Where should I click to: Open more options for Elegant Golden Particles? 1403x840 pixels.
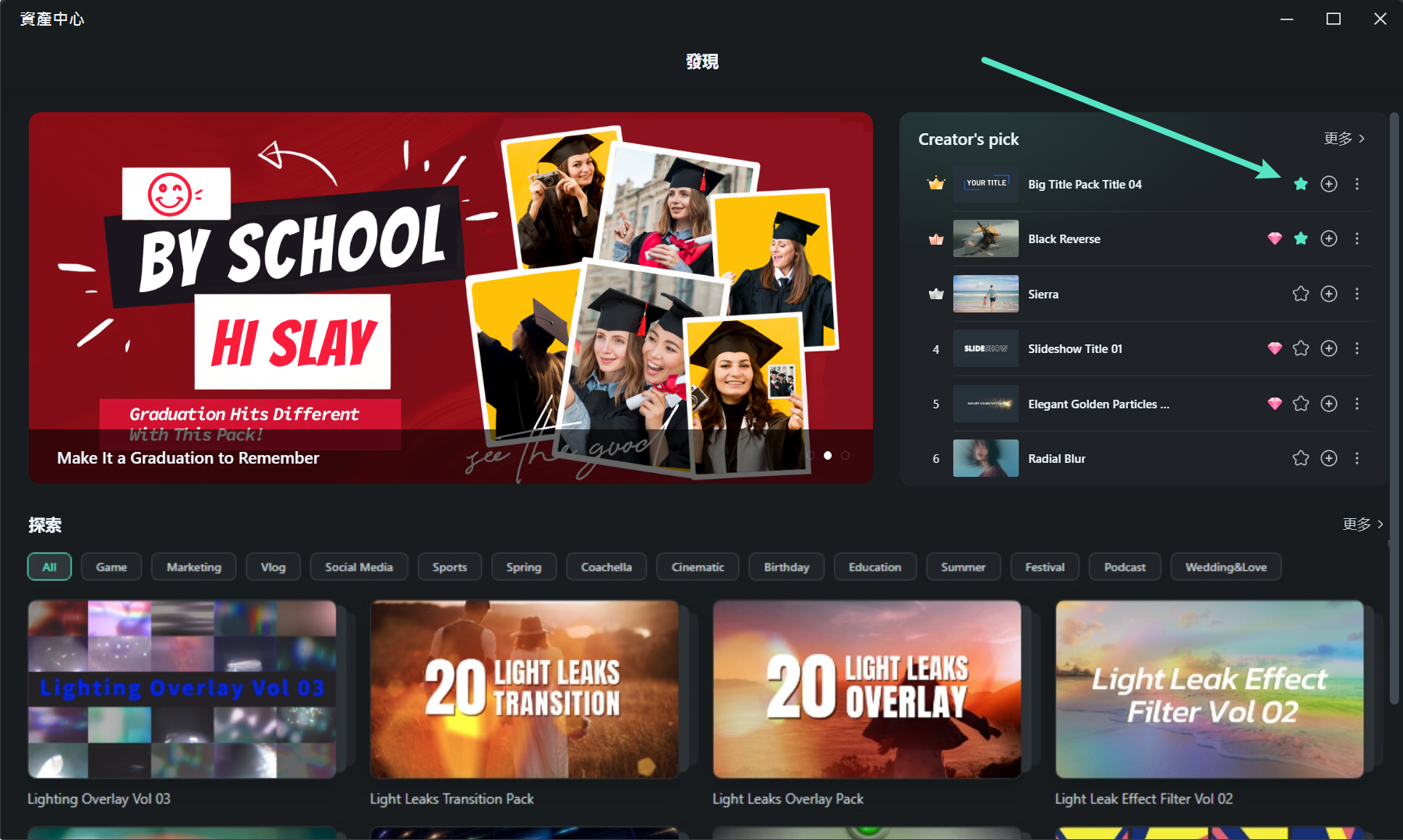pos(1357,404)
